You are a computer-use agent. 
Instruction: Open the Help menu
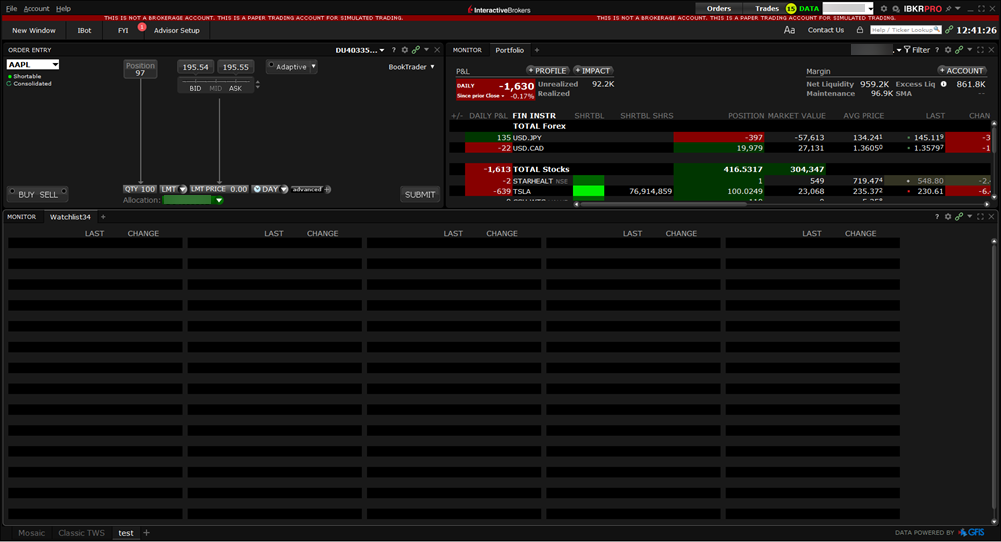63,9
